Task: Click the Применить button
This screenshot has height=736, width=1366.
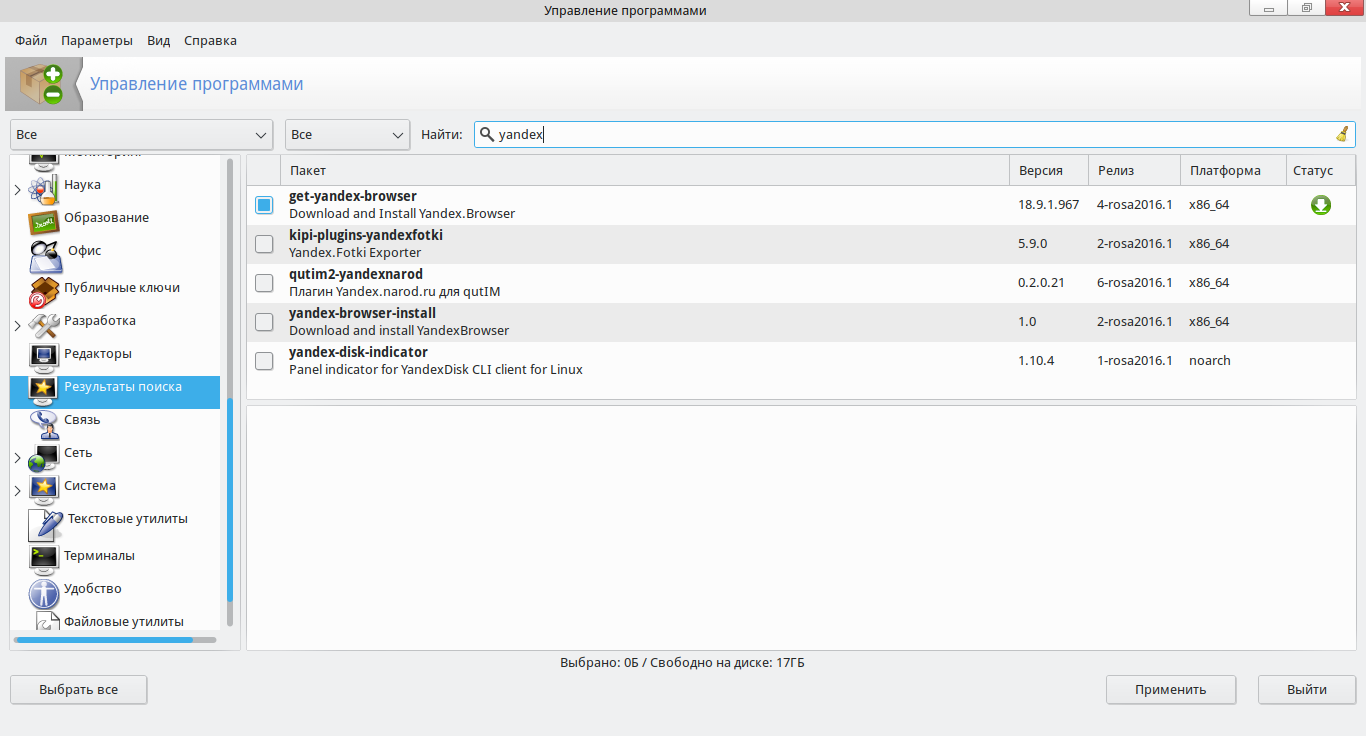Action: click(1171, 690)
